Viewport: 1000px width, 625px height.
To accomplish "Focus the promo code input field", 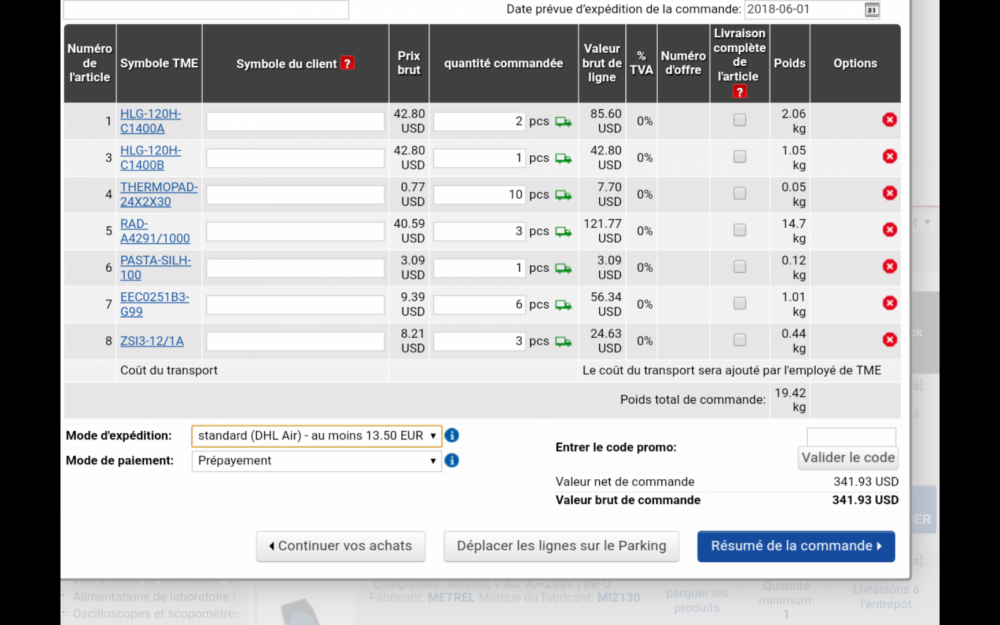I will 851,437.
